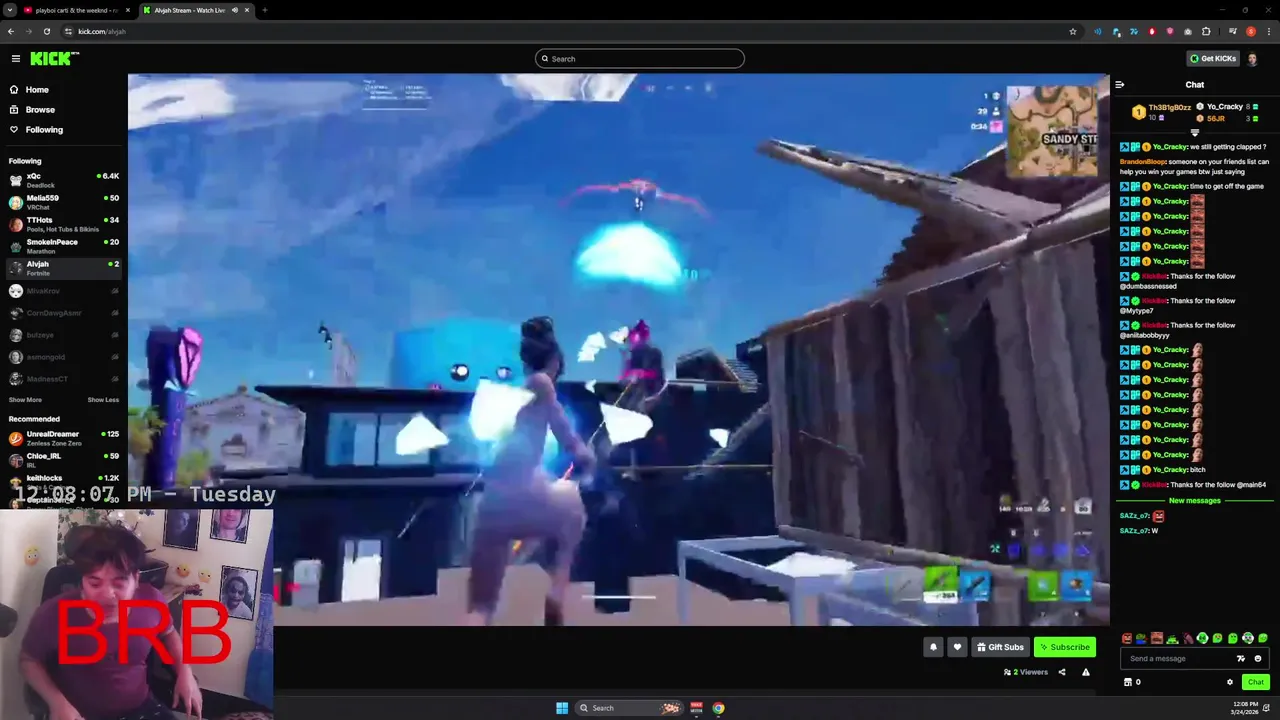Open the Kick sidebar hamburger menu
Image resolution: width=1280 pixels, height=720 pixels.
(x=16, y=59)
